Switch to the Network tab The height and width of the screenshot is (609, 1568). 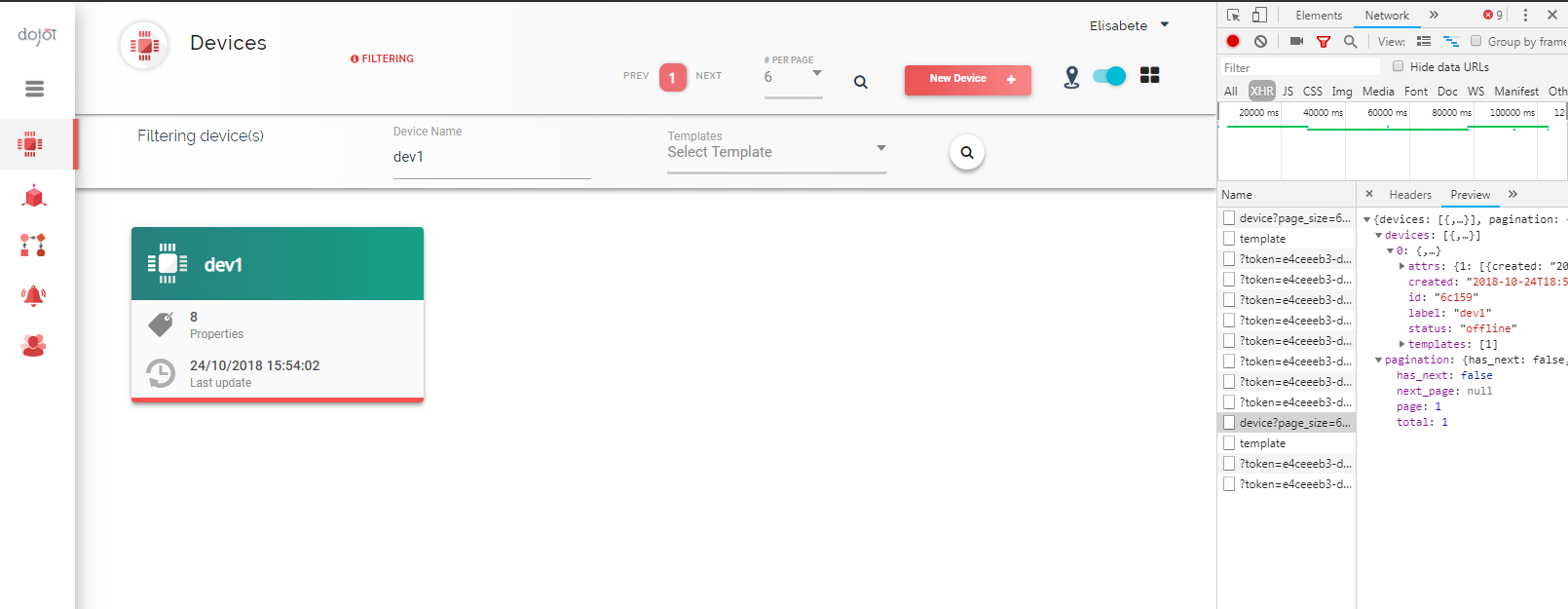pos(1387,16)
